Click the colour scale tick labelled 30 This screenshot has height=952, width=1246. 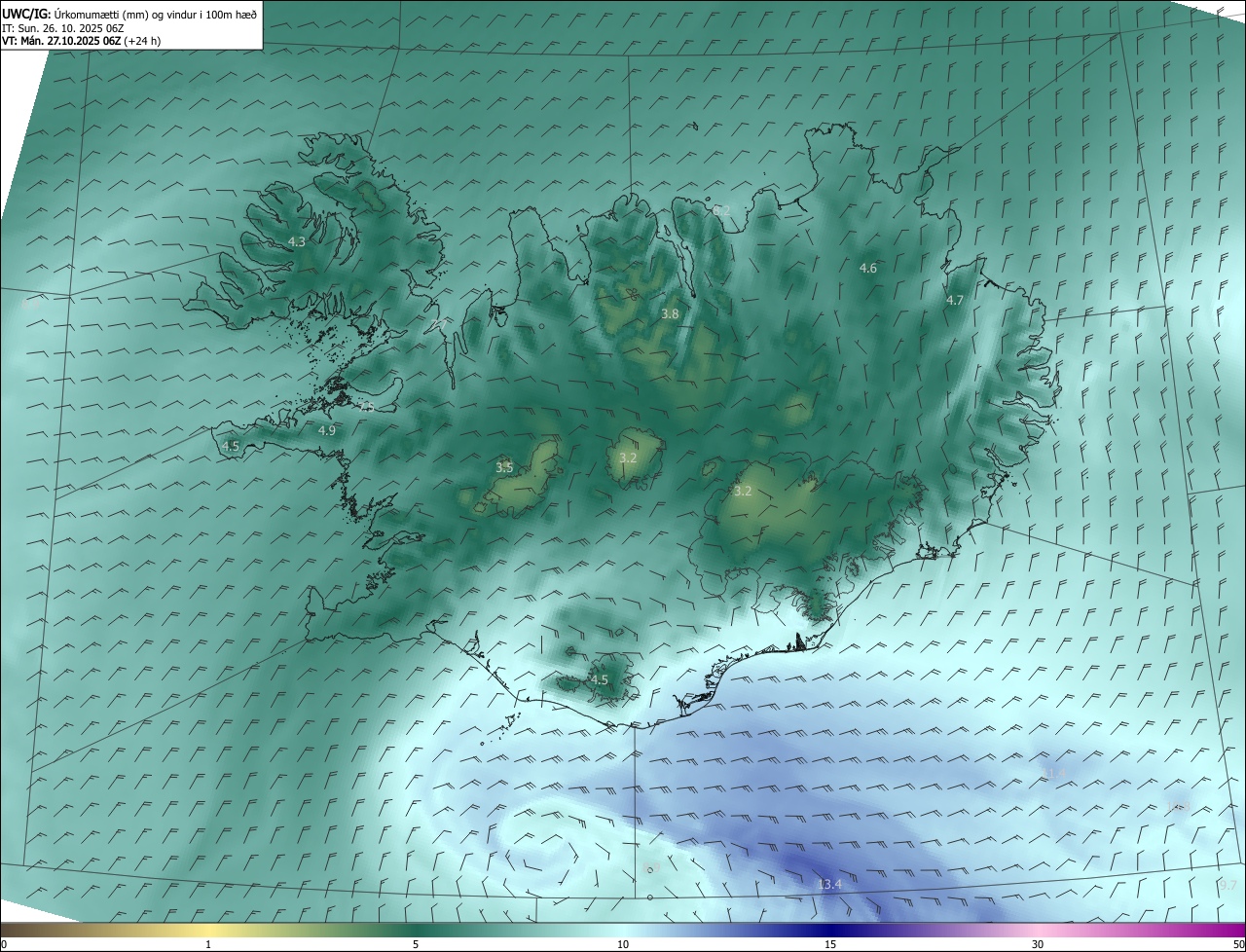pos(1038,944)
